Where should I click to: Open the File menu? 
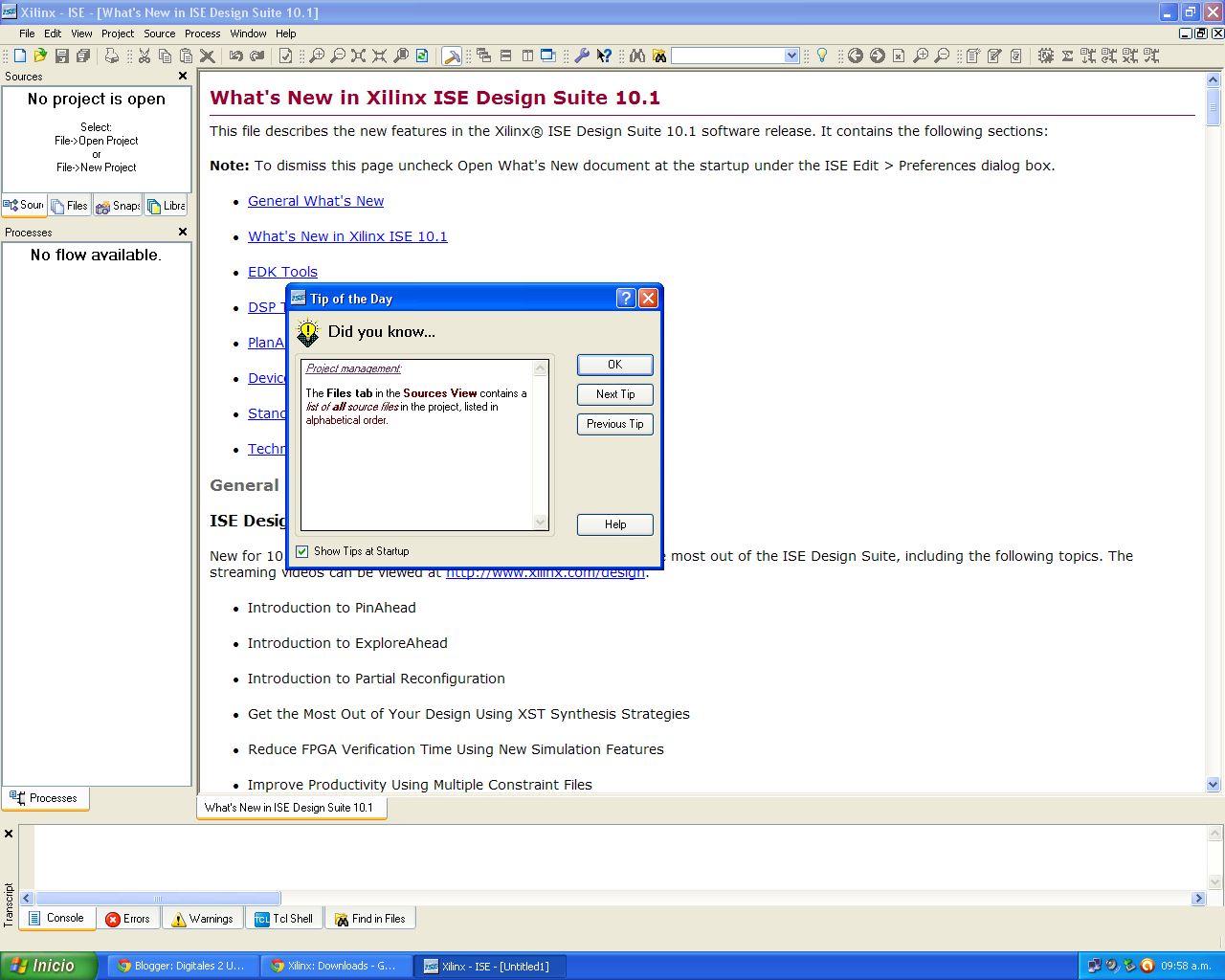(x=27, y=33)
